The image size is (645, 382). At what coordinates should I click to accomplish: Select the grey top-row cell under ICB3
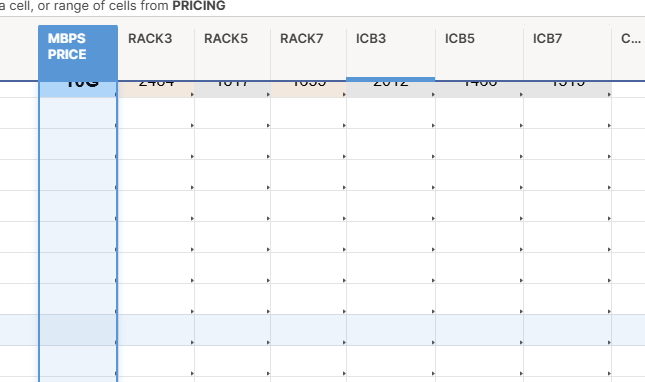click(x=391, y=89)
